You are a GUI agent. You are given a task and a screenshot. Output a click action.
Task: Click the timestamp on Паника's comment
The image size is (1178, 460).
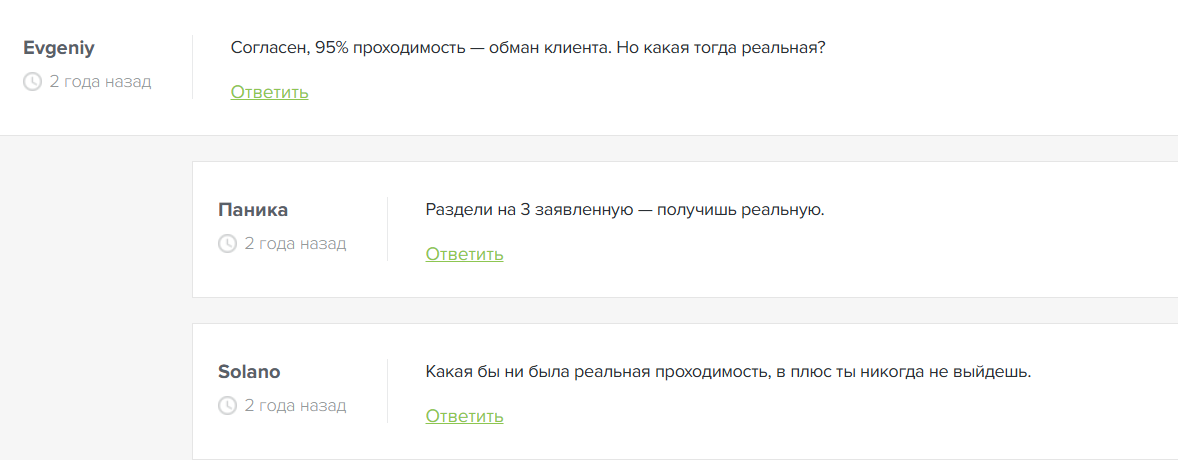click(295, 243)
